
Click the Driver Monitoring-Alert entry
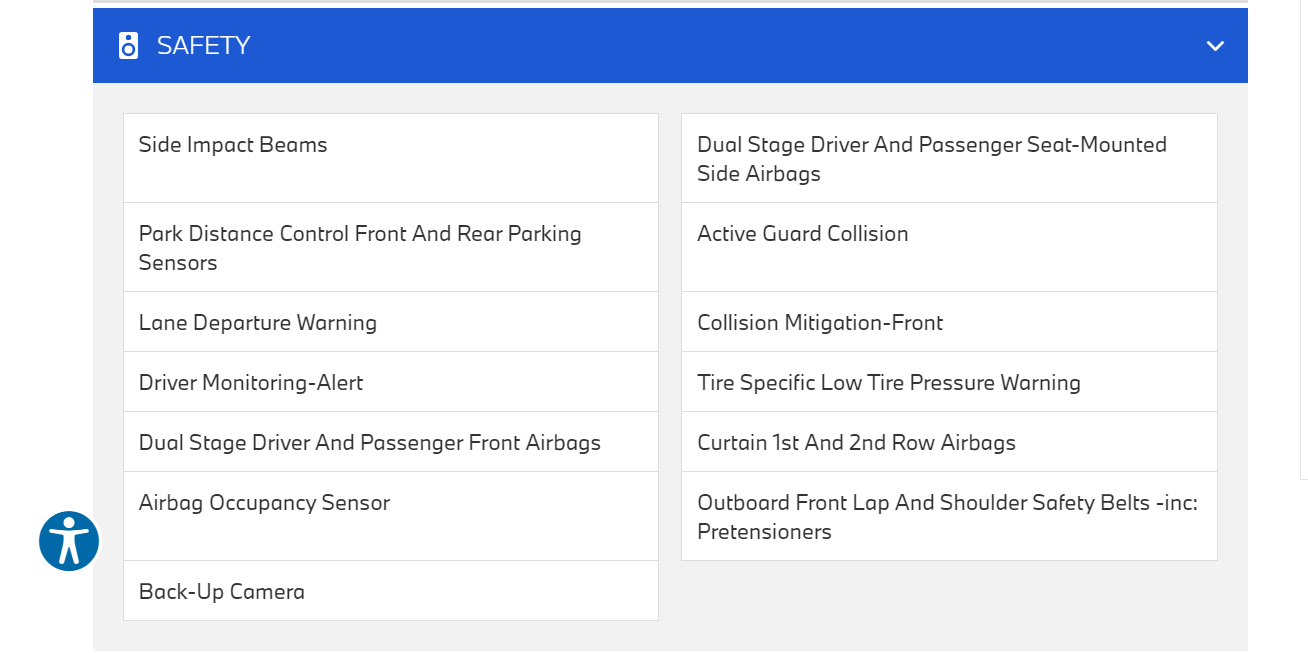point(251,383)
